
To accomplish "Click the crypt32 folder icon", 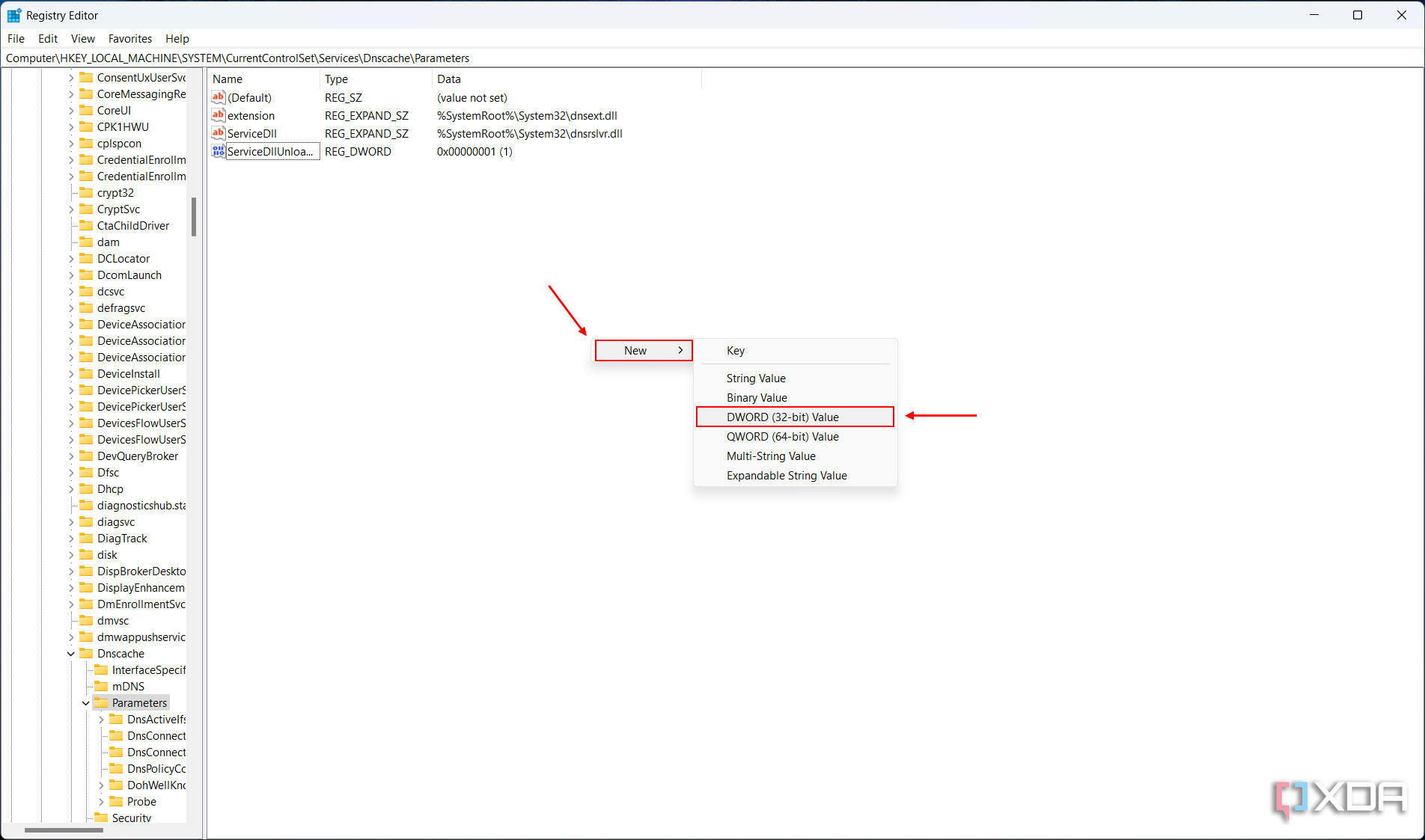I will click(x=86, y=192).
